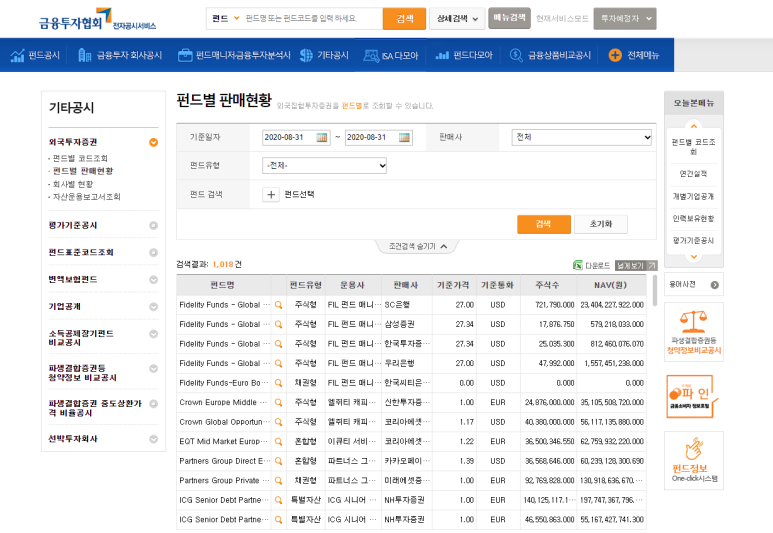Click the 펀드공시 chart icon
The height and width of the screenshot is (533, 773).
click(x=17, y=55)
